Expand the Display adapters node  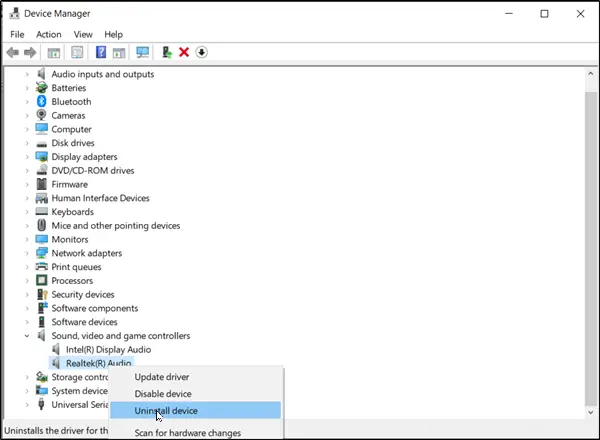point(27,156)
